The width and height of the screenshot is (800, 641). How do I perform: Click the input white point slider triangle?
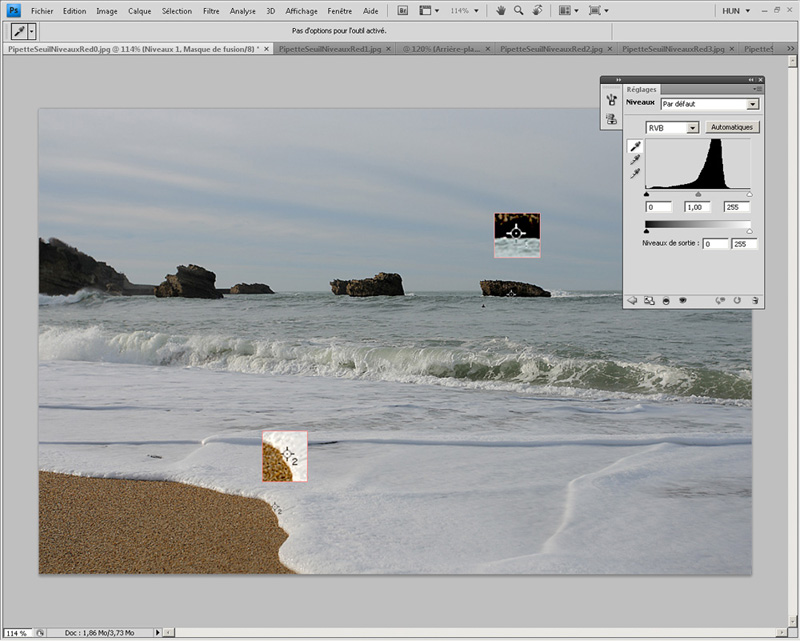click(749, 194)
